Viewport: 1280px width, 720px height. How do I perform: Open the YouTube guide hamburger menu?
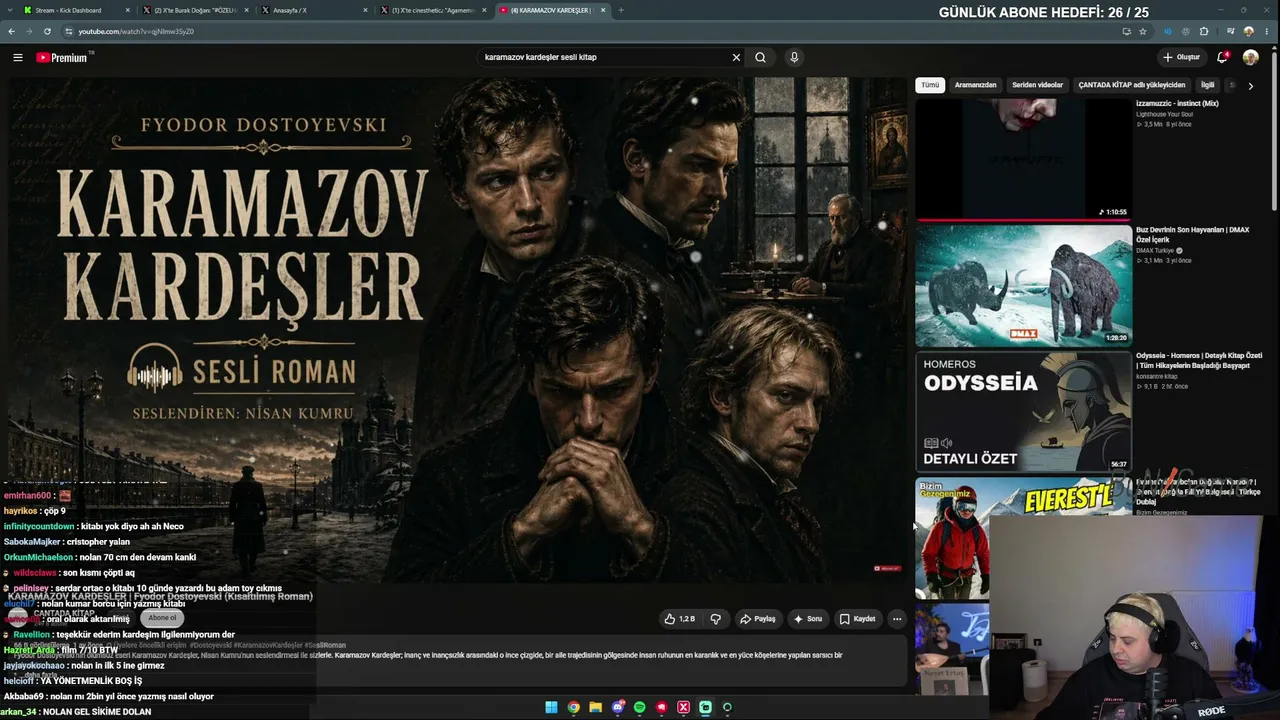point(18,57)
